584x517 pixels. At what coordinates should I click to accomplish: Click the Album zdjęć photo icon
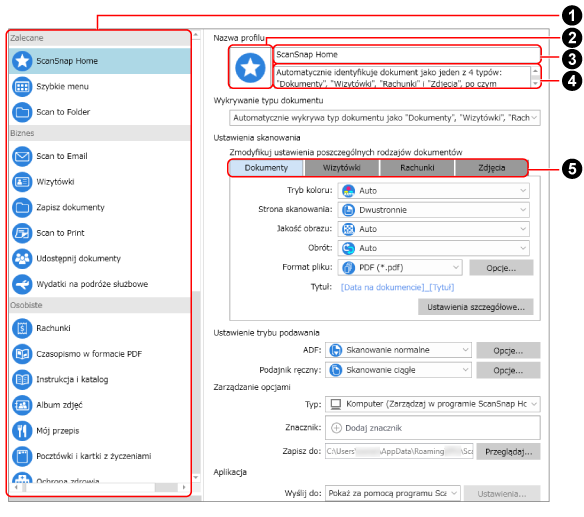pyautogui.click(x=22, y=405)
